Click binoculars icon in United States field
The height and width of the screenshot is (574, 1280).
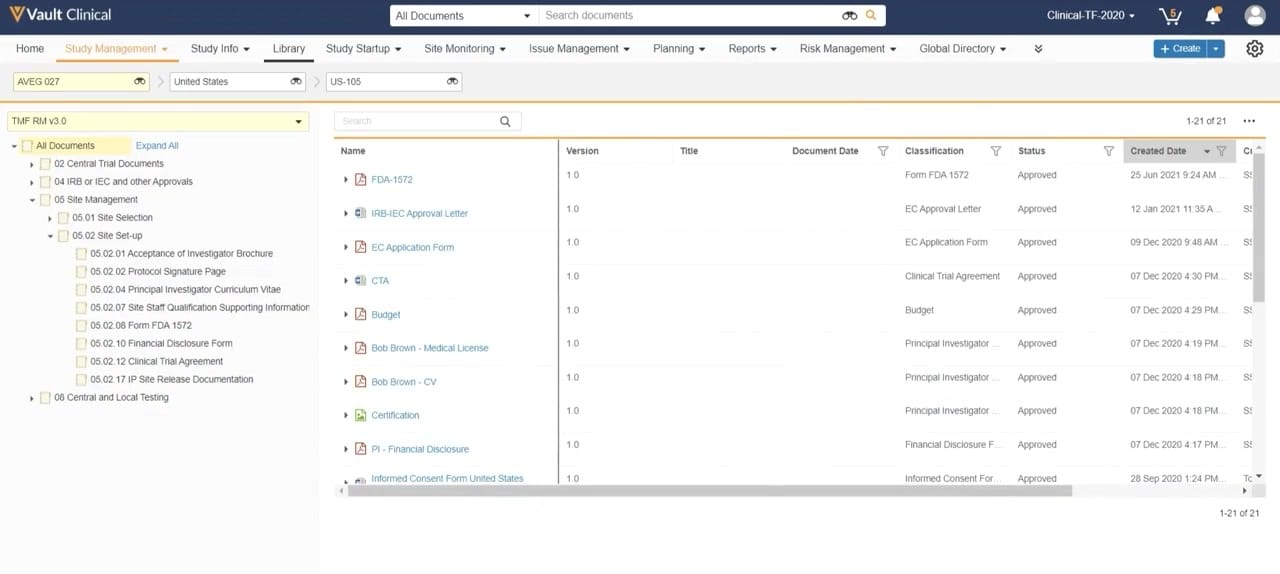296,82
